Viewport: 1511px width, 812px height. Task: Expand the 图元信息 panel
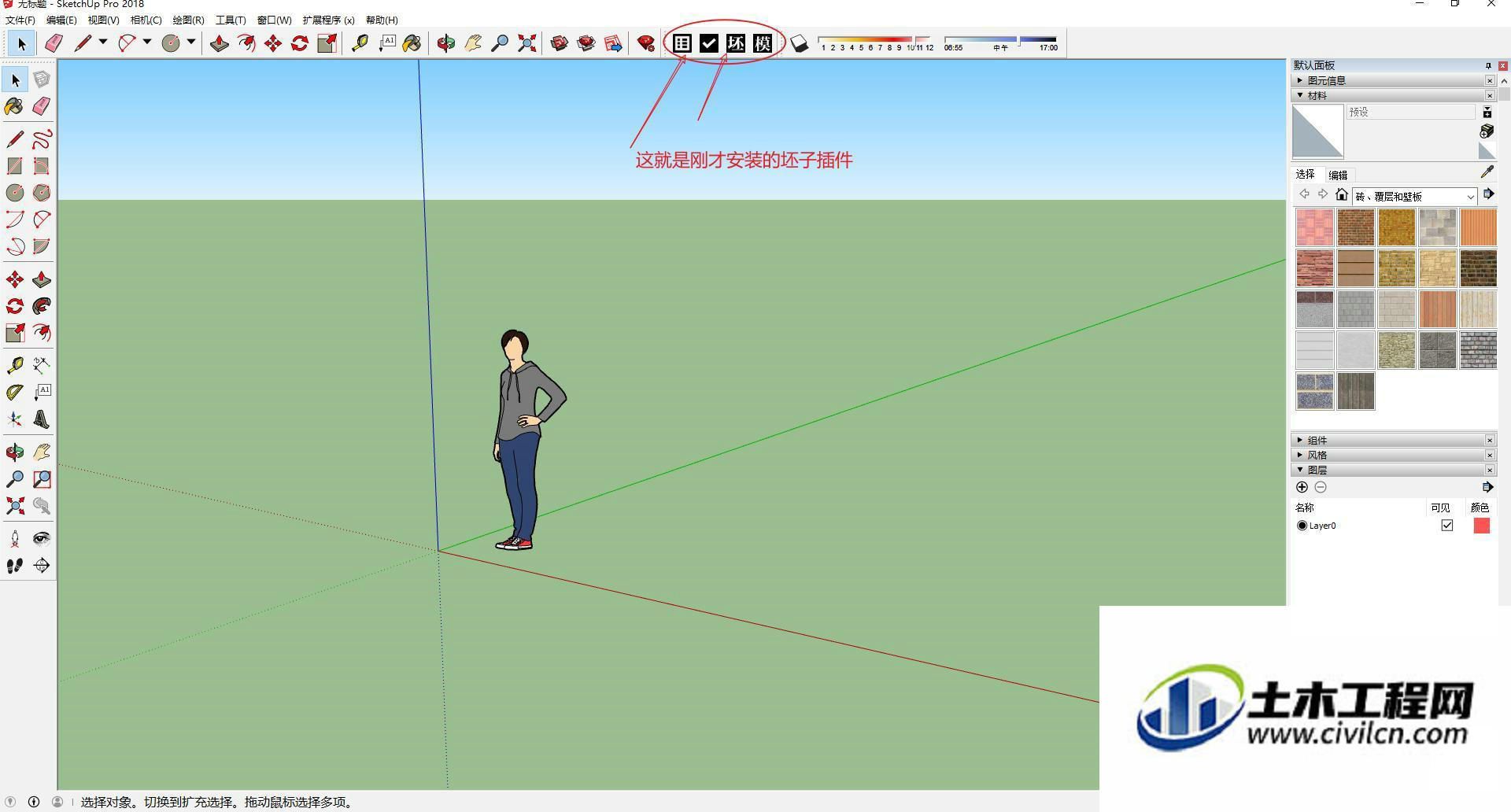pos(1393,80)
